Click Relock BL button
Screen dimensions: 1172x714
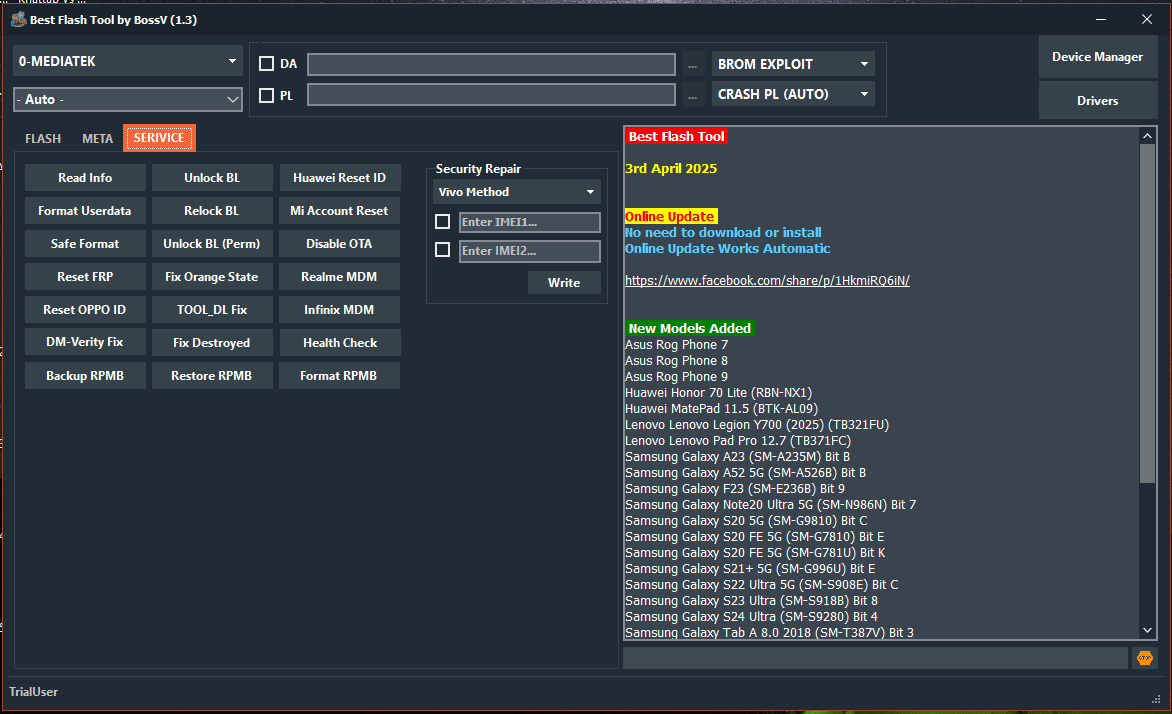212,211
